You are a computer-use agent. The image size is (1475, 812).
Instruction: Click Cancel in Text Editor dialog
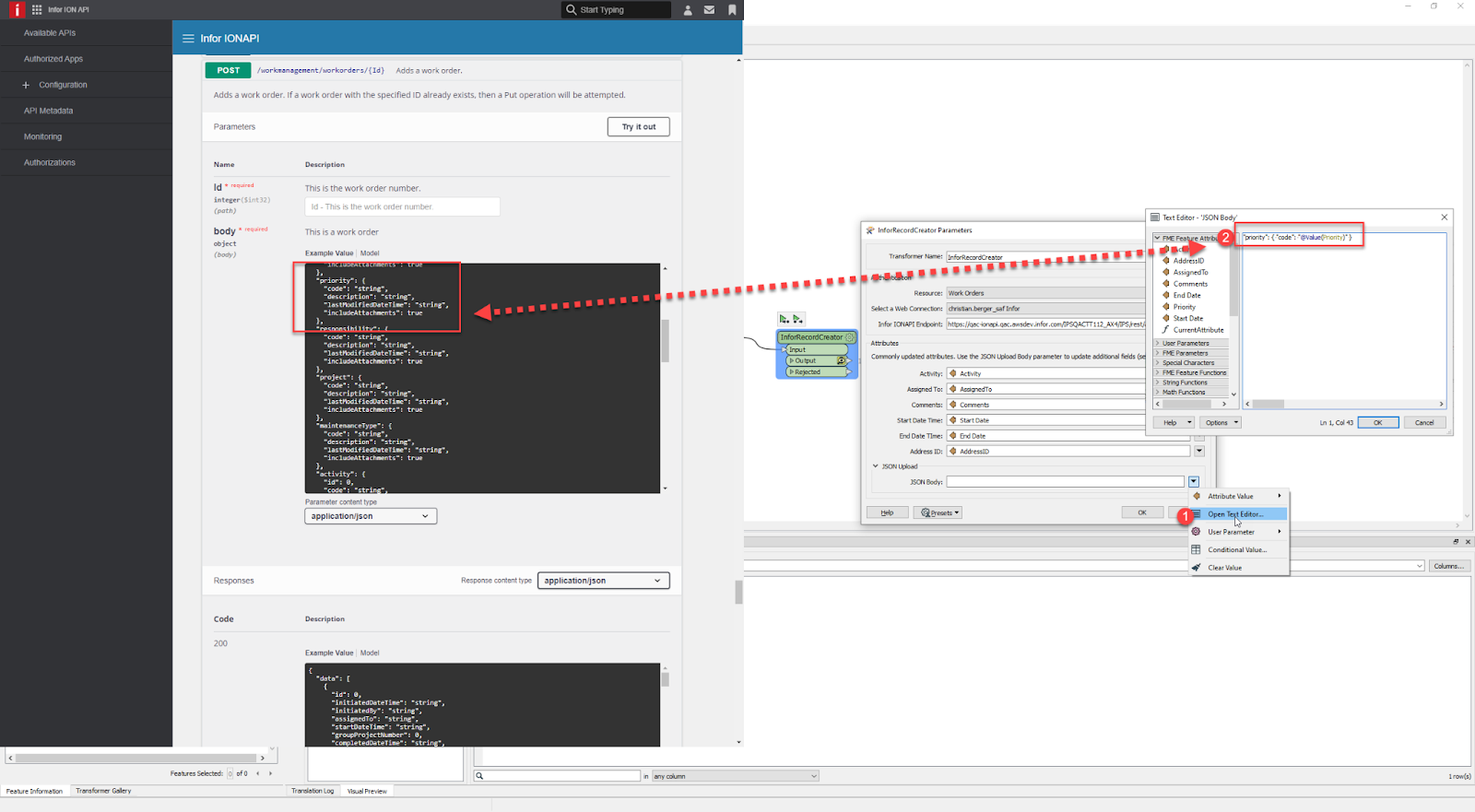tap(1424, 422)
